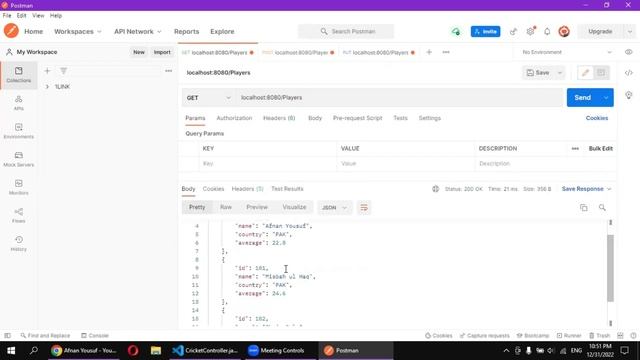
Task: Open the notifications bell icon
Action: (x=547, y=31)
